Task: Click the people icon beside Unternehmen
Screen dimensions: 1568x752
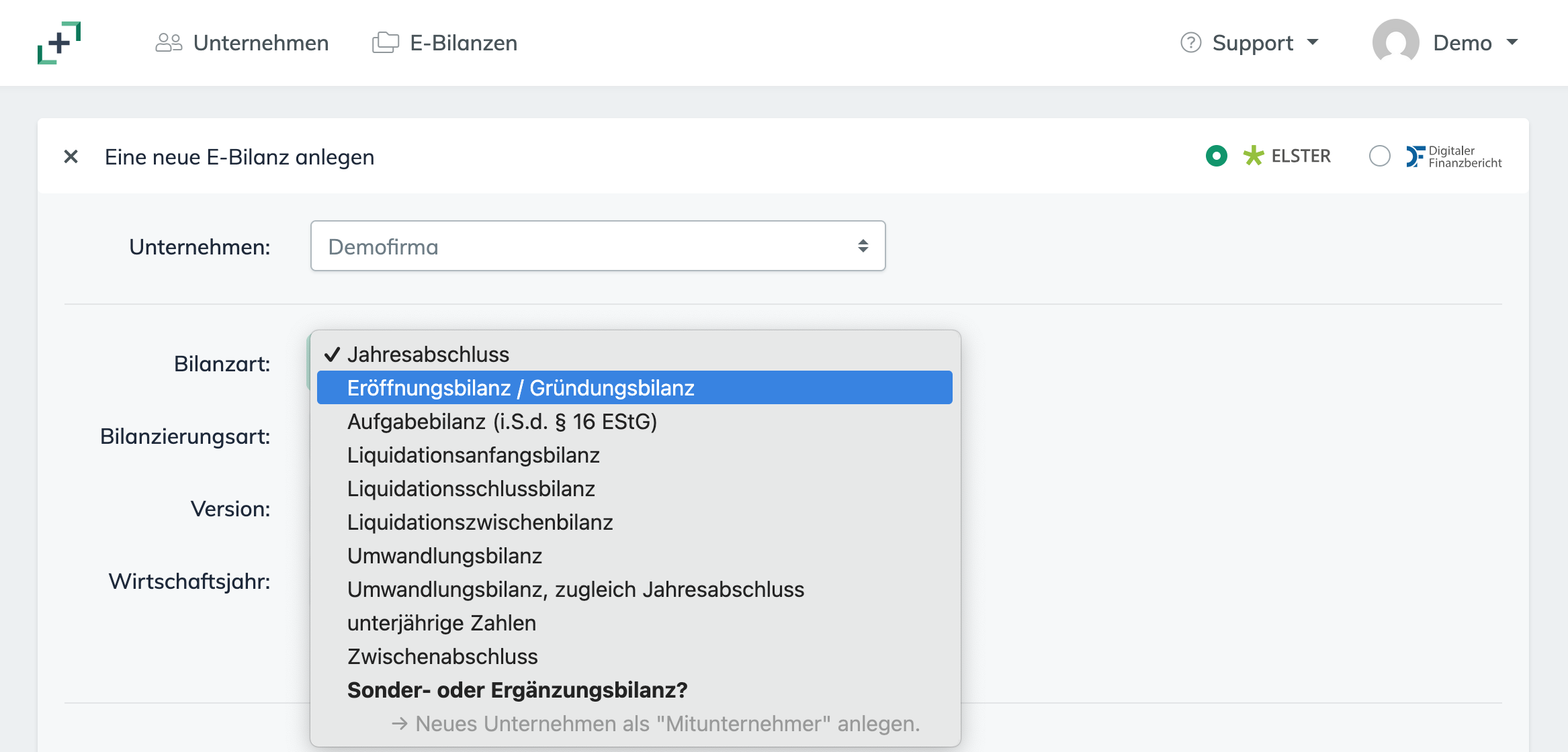Action: point(169,42)
